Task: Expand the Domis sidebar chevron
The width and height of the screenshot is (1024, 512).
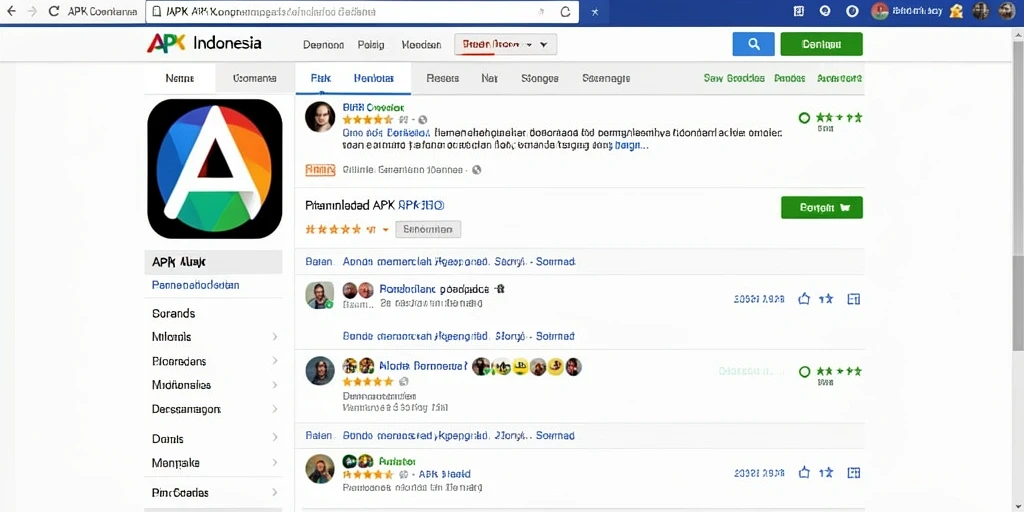Action: point(275,438)
